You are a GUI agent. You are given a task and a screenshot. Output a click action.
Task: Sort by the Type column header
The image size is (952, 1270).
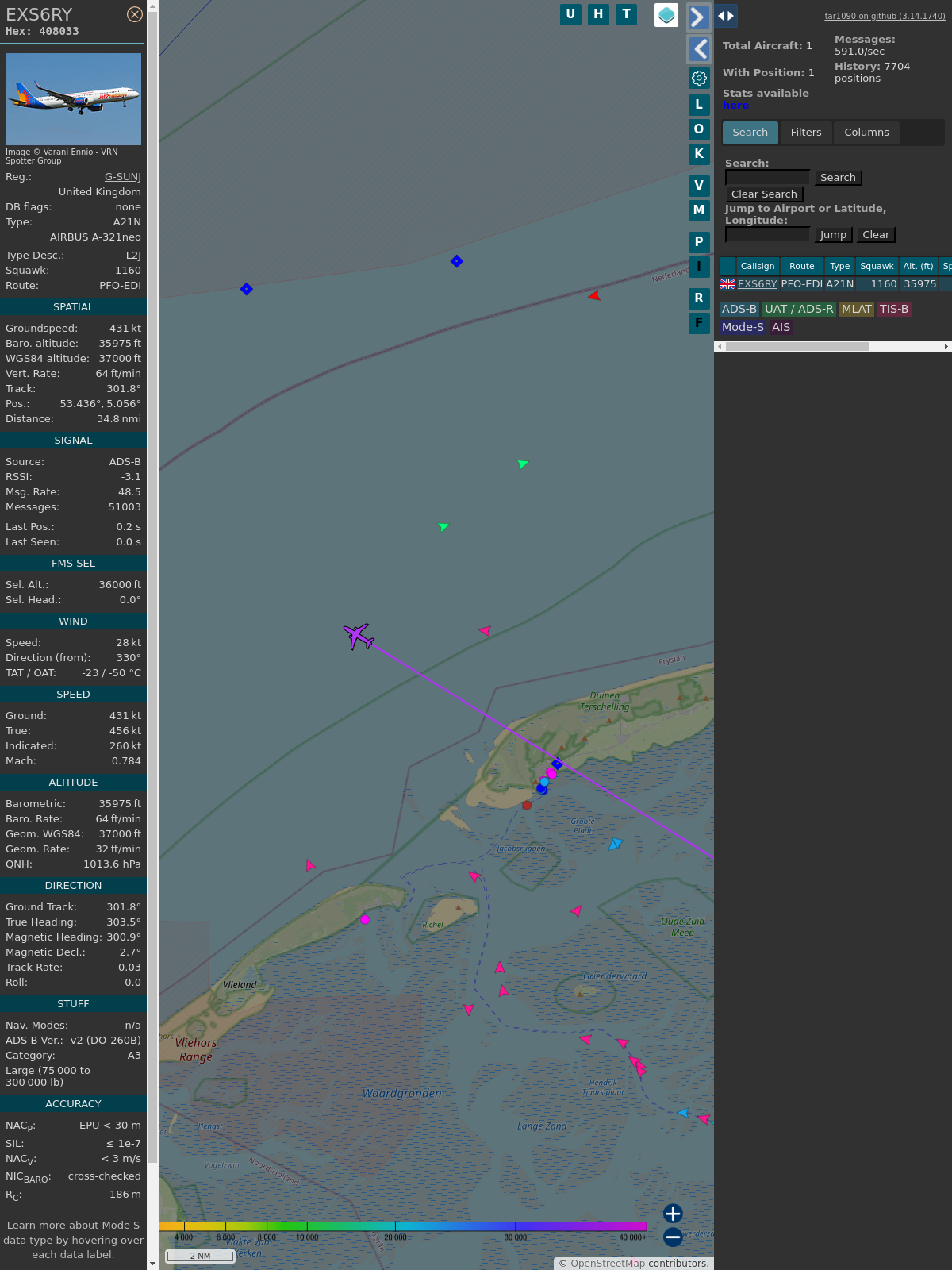(x=840, y=266)
